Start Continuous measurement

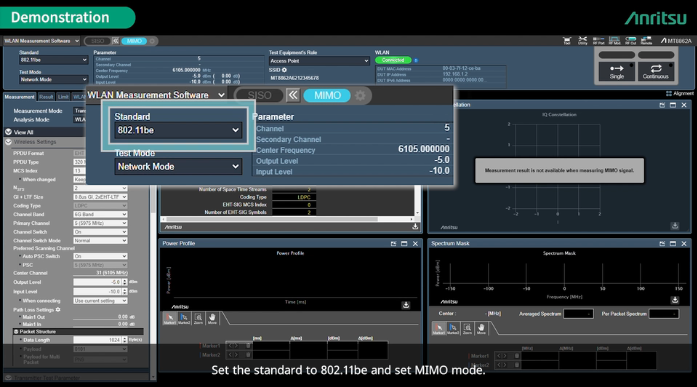coord(656,71)
